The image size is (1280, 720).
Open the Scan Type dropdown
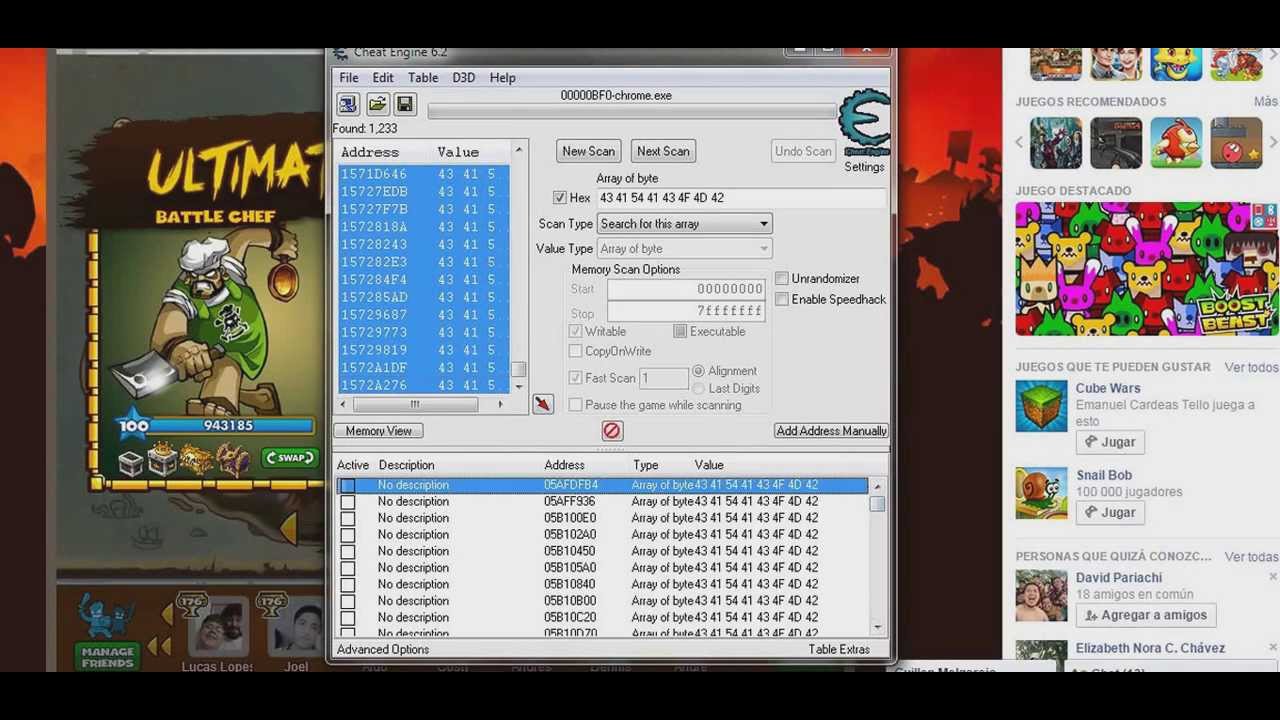tap(684, 224)
